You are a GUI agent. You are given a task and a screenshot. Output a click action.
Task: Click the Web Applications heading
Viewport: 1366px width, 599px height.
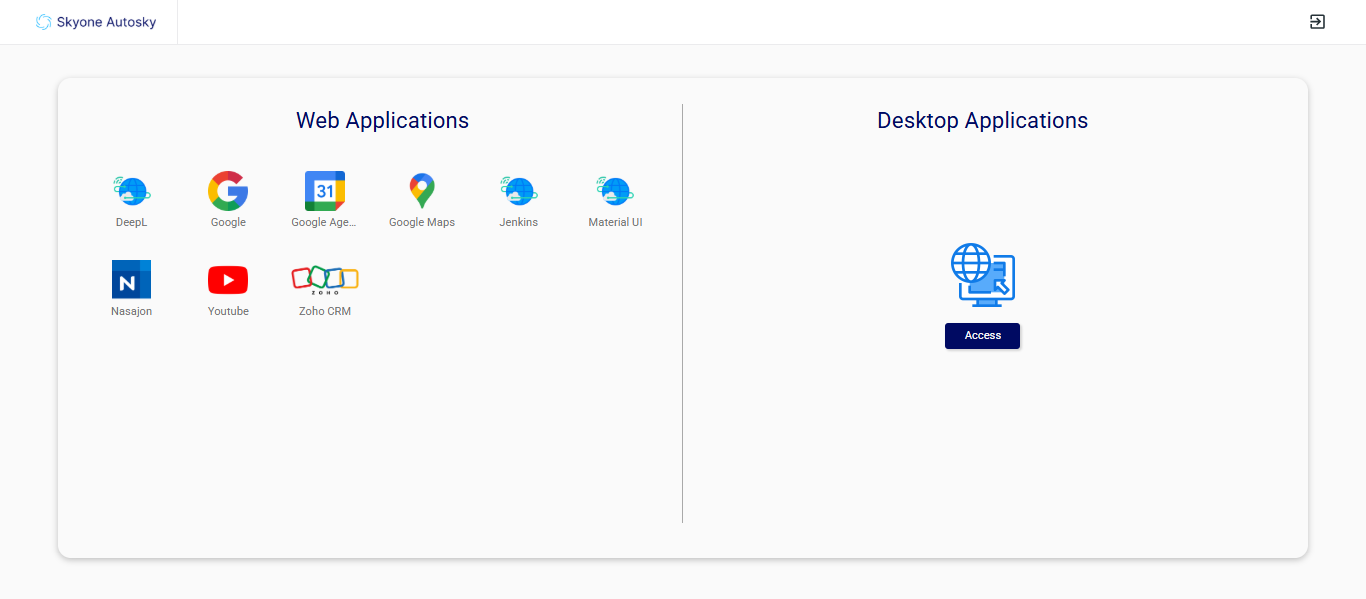(x=382, y=121)
